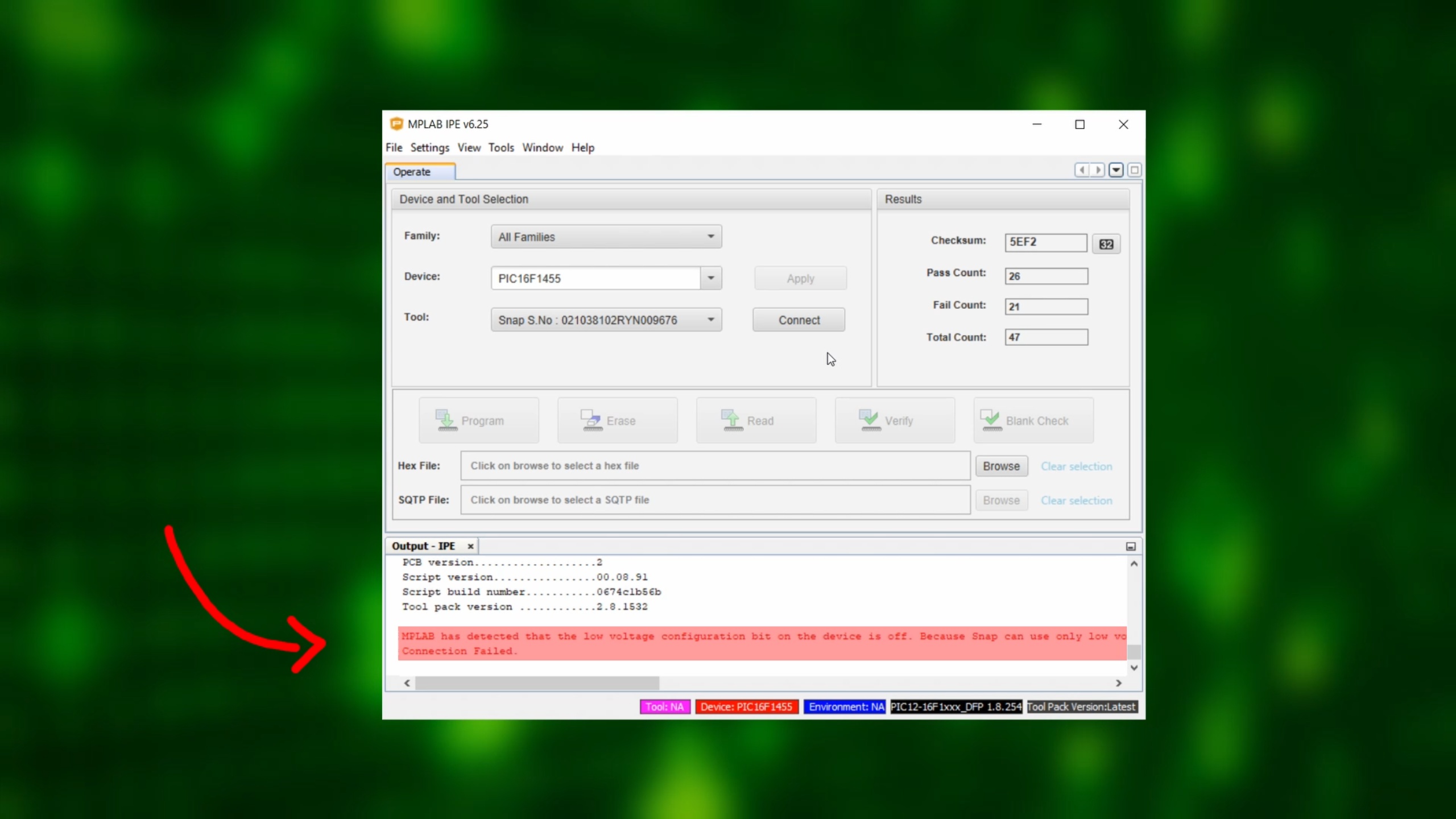Screen dimensions: 1456x819
Task: Expand the Family dropdown
Action: (x=710, y=237)
